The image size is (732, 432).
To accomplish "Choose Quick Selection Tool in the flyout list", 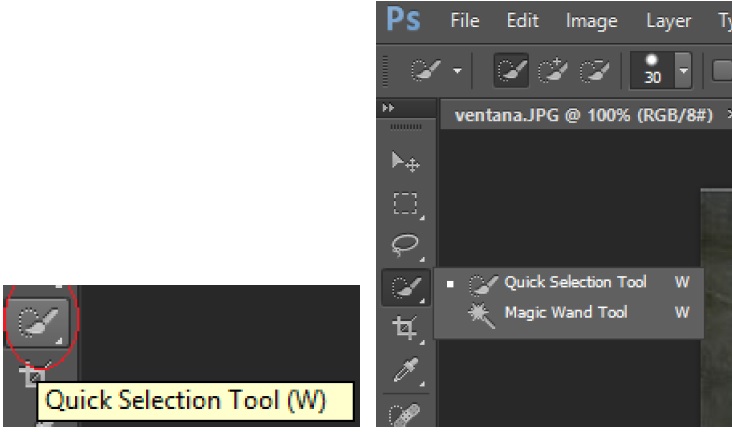I will coord(574,283).
